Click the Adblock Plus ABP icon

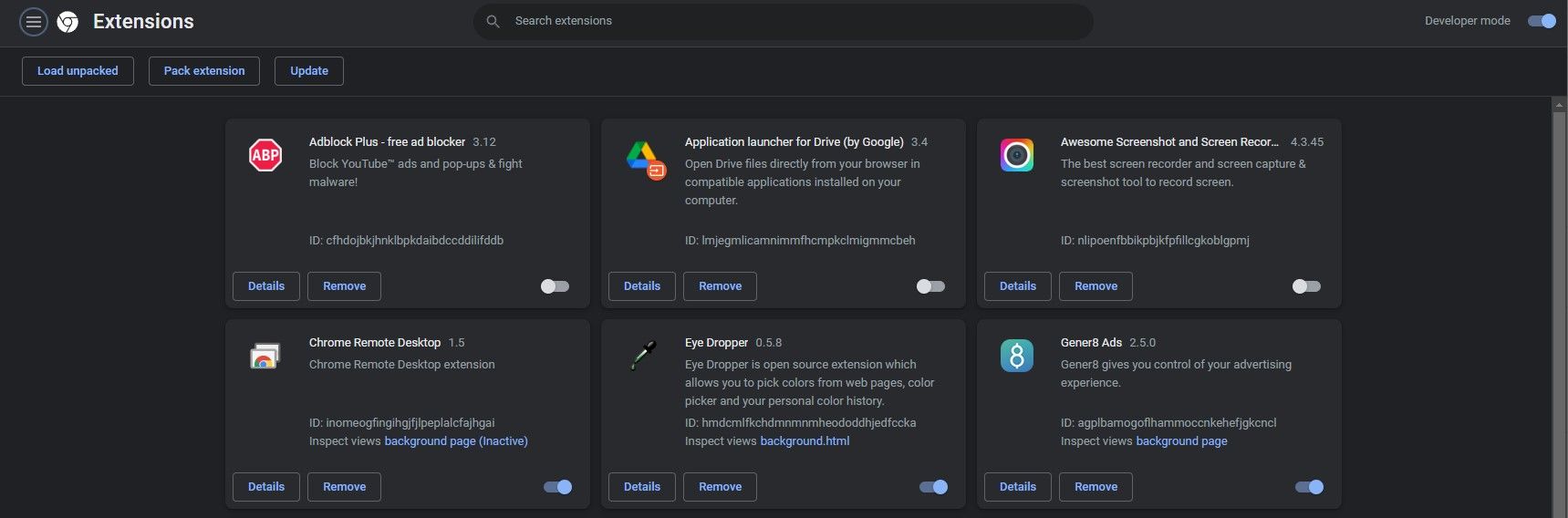pos(265,155)
